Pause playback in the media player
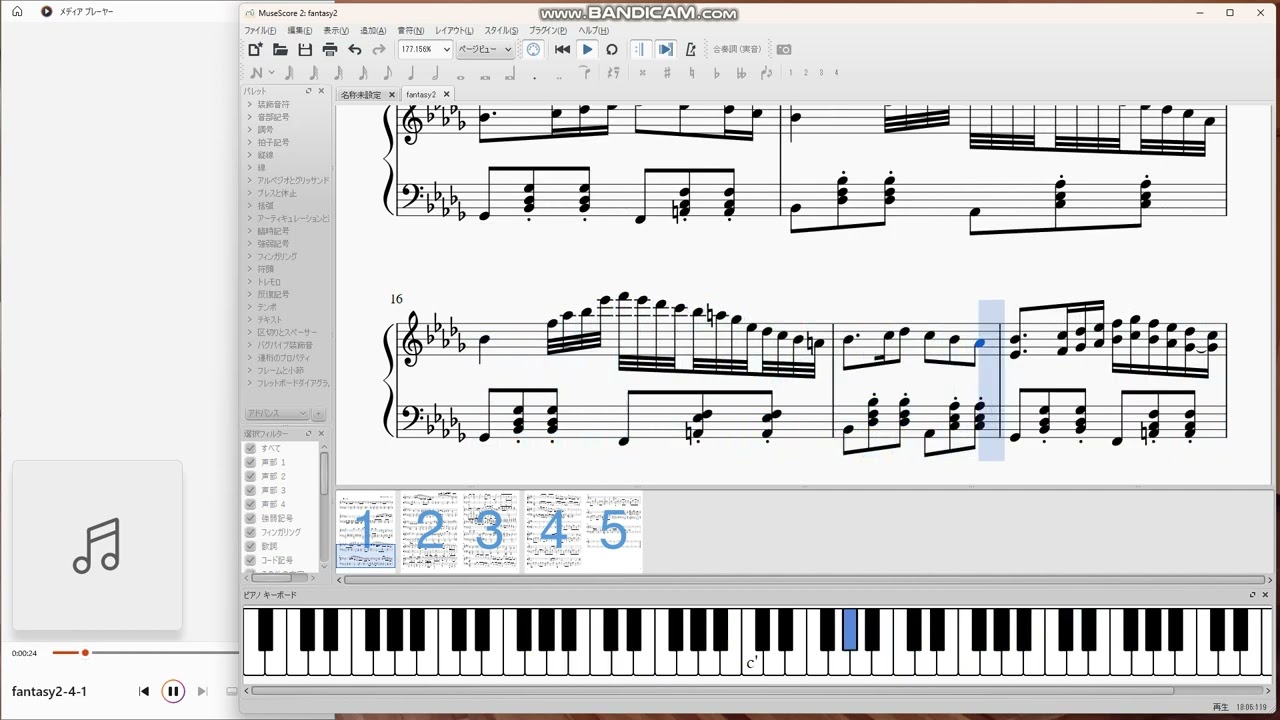The image size is (1280, 720). (173, 691)
